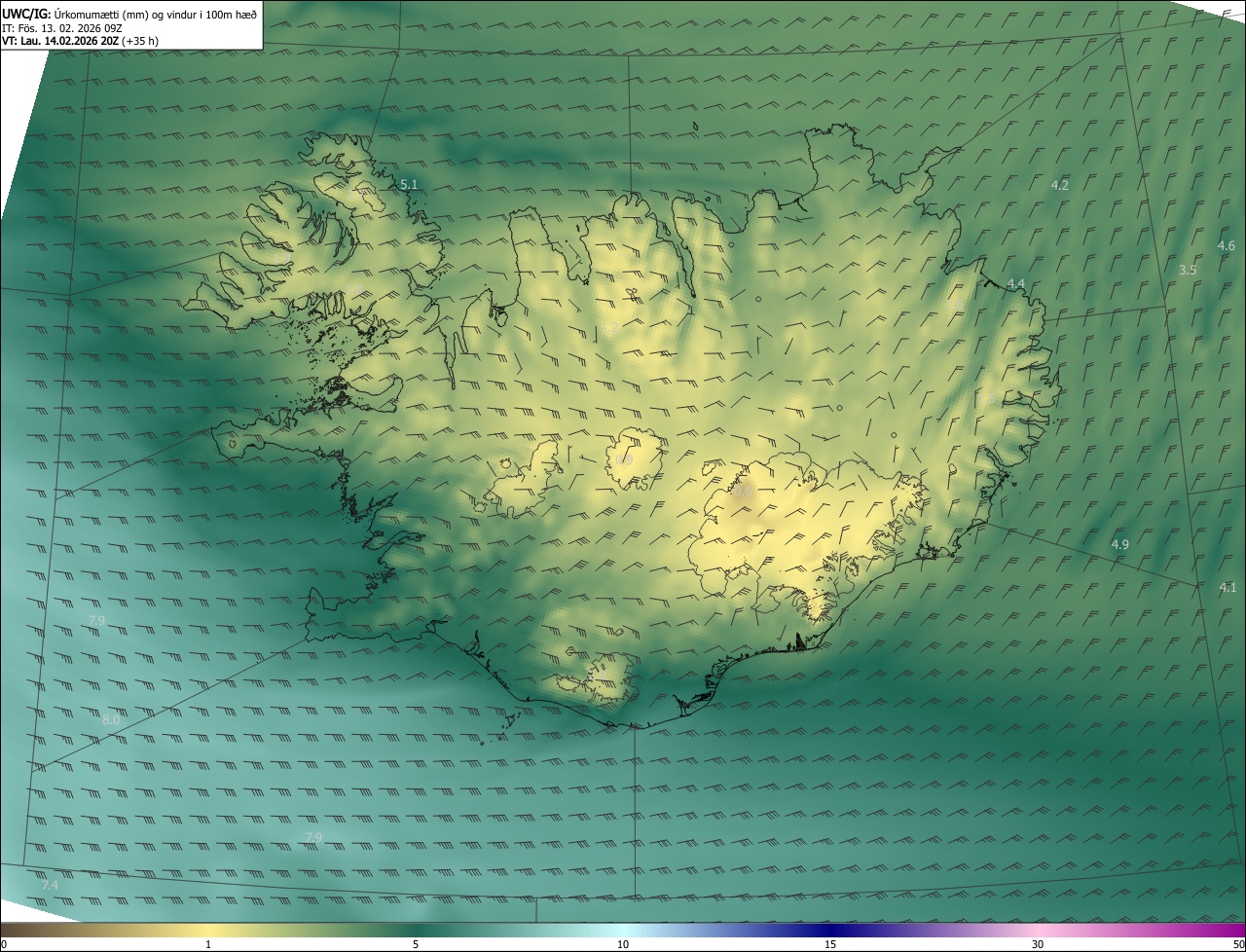Viewport: 1246px width, 952px height.
Task: Click the "5" tick on the color scale
Action: (x=416, y=944)
